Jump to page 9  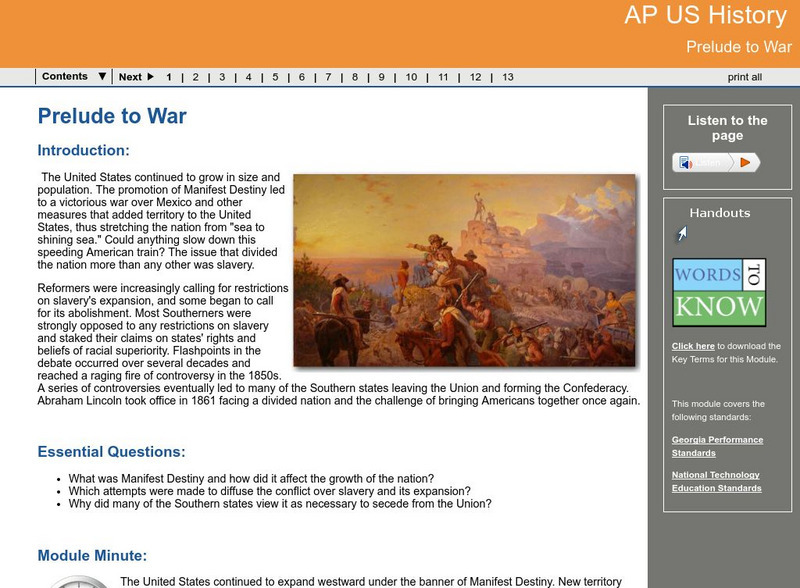381,77
